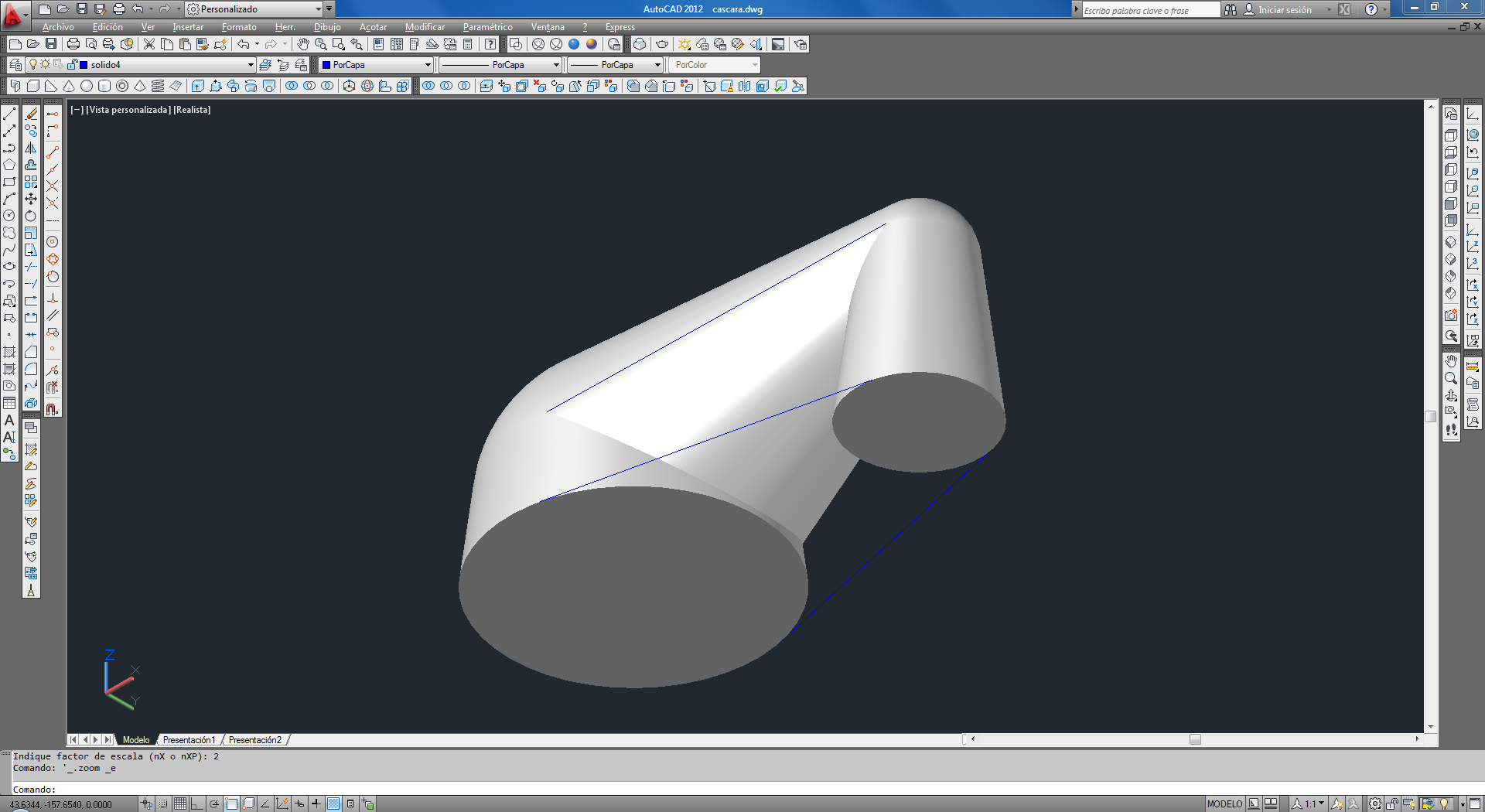Viewport: 1485px width, 812px height.
Task: Choose the Fillet tool
Action: [x=31, y=369]
